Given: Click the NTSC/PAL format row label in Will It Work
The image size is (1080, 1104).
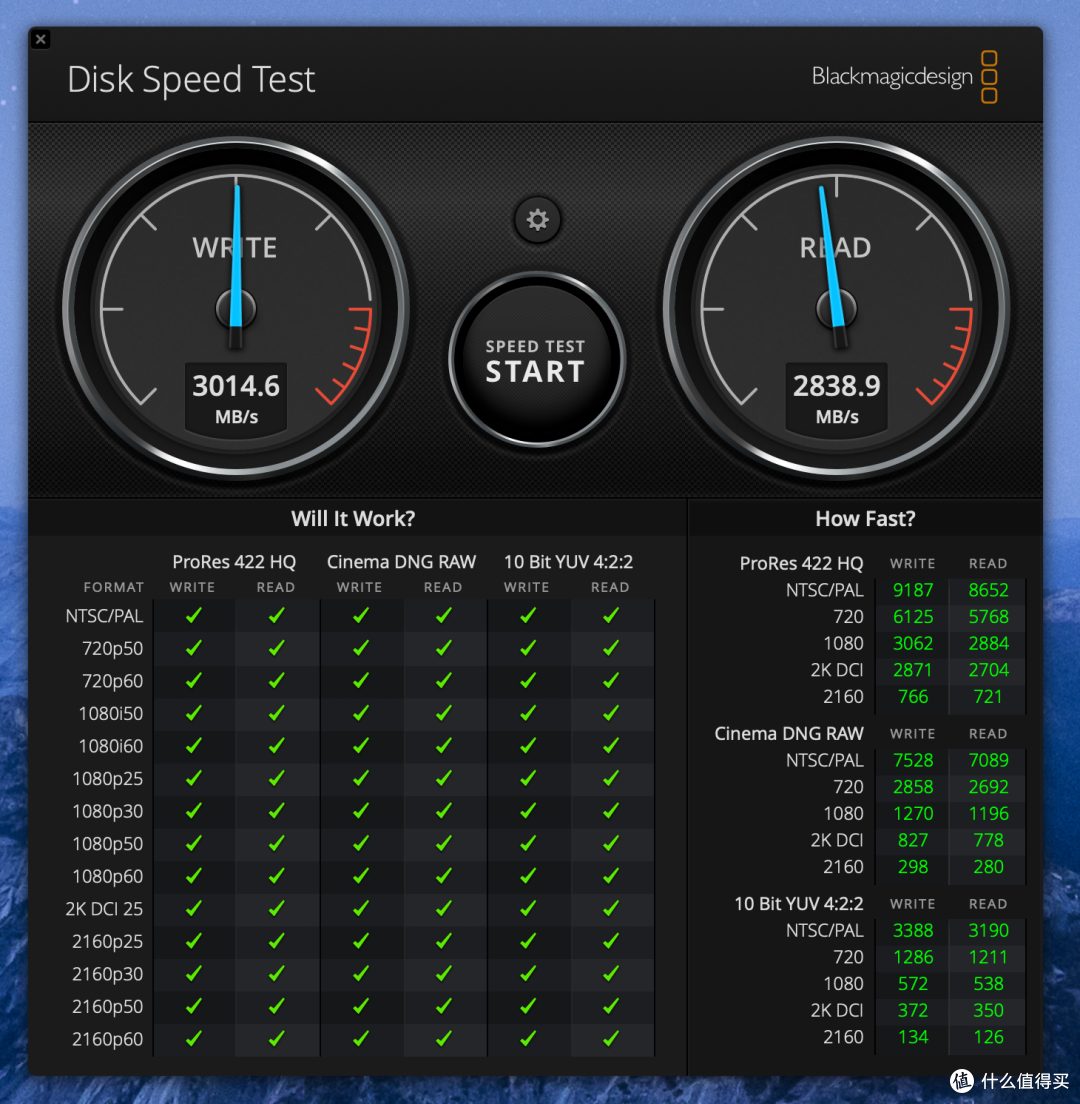Looking at the screenshot, I should pos(104,616).
